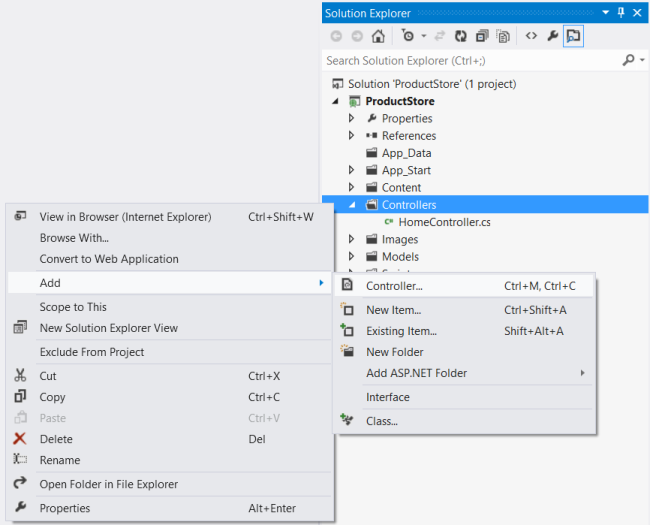Image resolution: width=650 pixels, height=525 pixels.
Task: Select New Folder in the submenu
Action: point(395,352)
